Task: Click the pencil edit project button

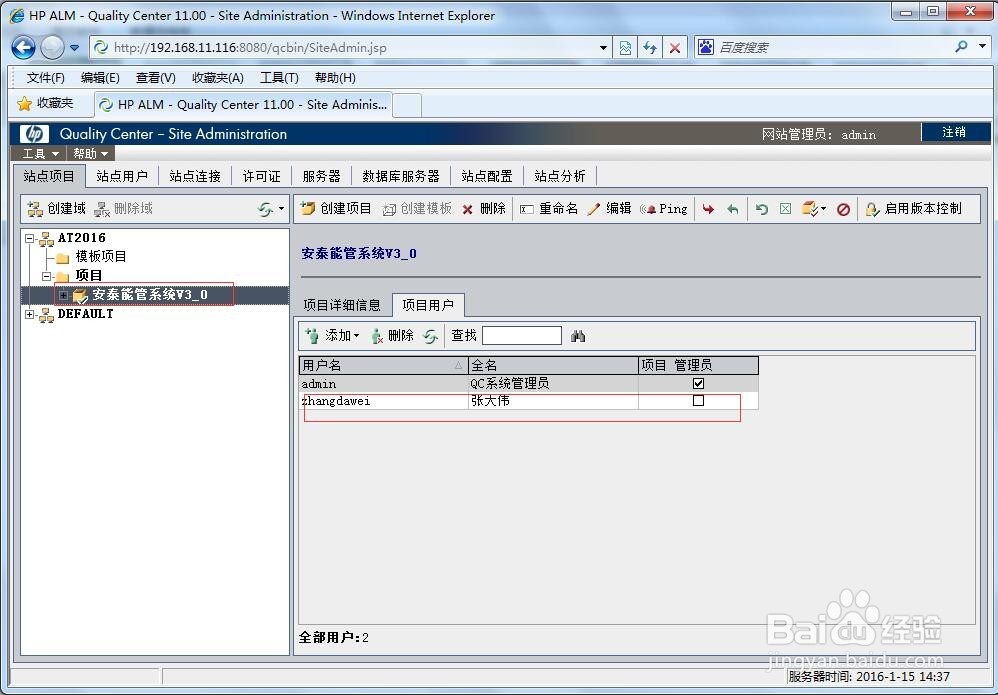Action: coord(609,209)
